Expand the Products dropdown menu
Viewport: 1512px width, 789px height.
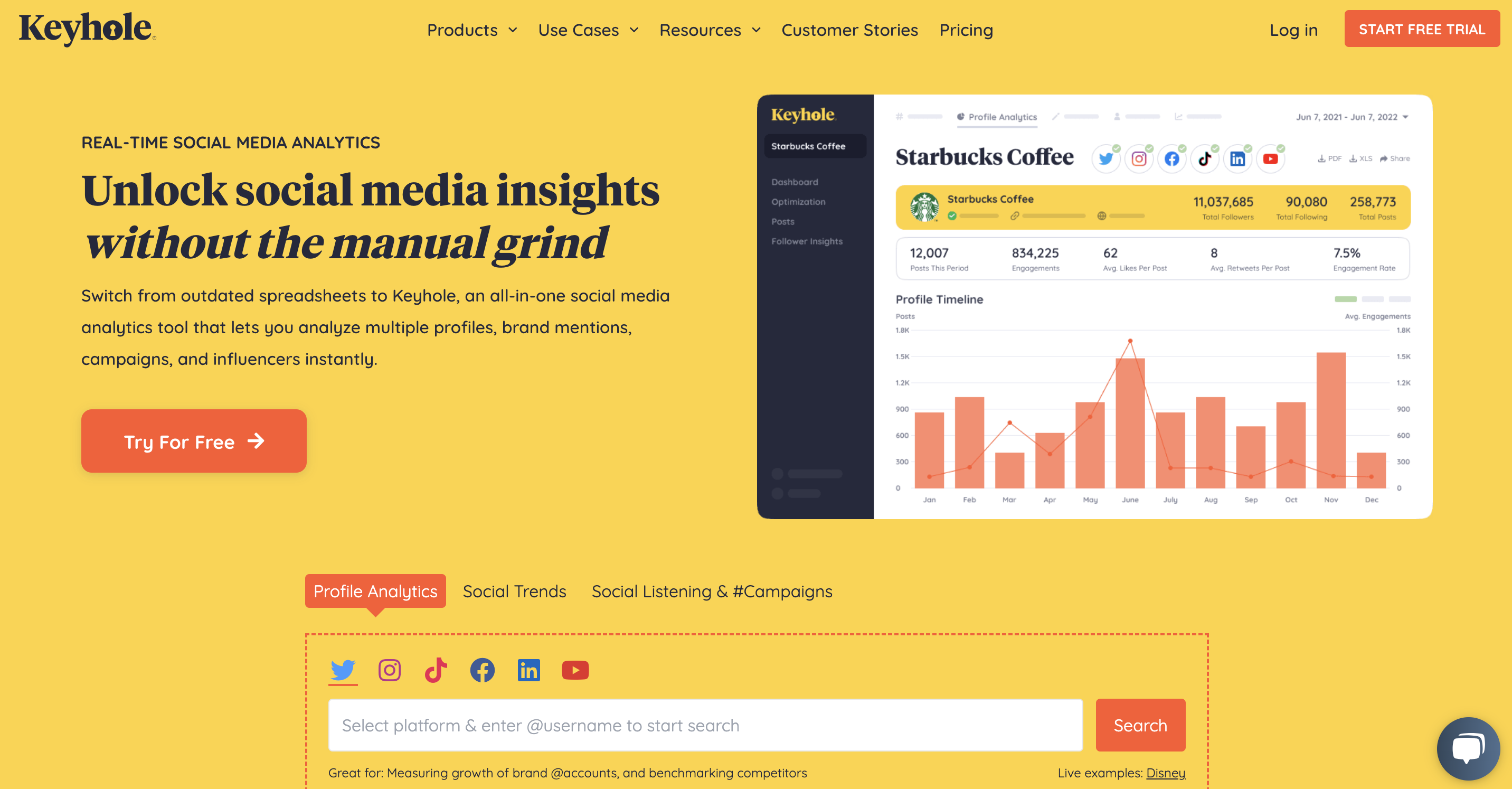point(470,29)
